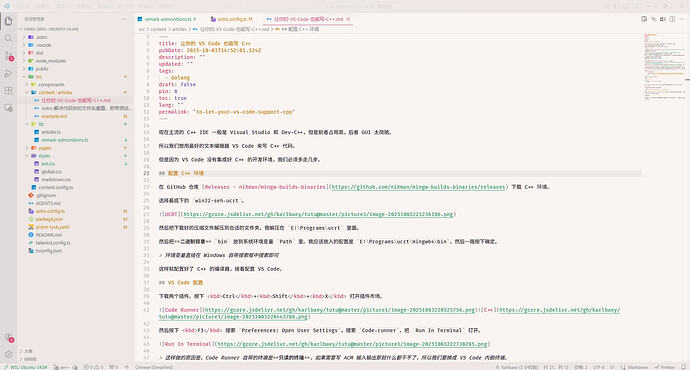Collapse the lib folder
The height and width of the screenshot is (370, 690).
coord(41,124)
